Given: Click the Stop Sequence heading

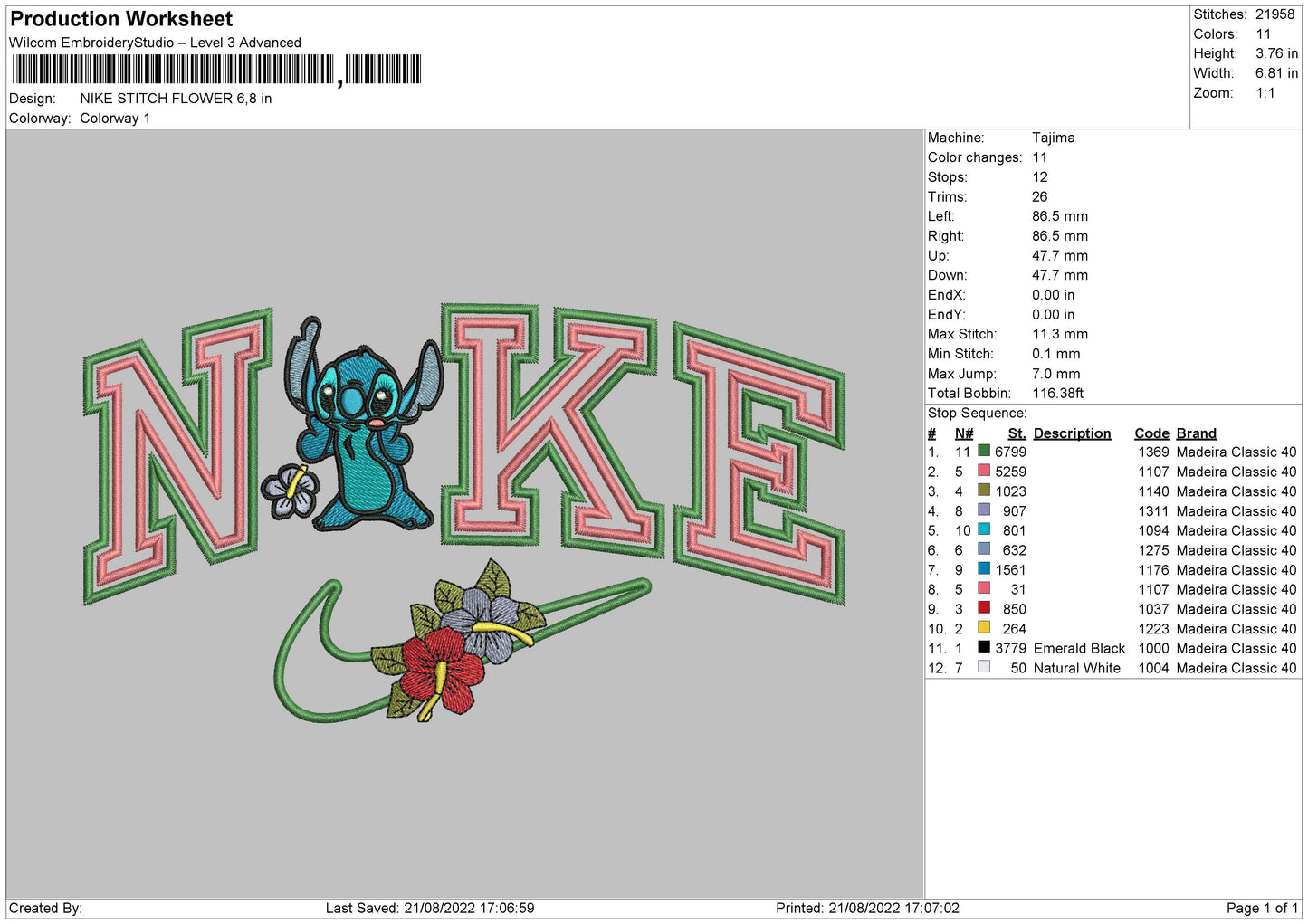Looking at the screenshot, I should pyautogui.click(x=977, y=414).
